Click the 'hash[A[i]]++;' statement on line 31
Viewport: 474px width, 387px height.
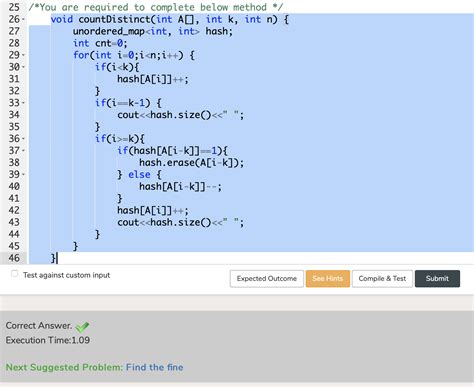[x=153, y=79]
